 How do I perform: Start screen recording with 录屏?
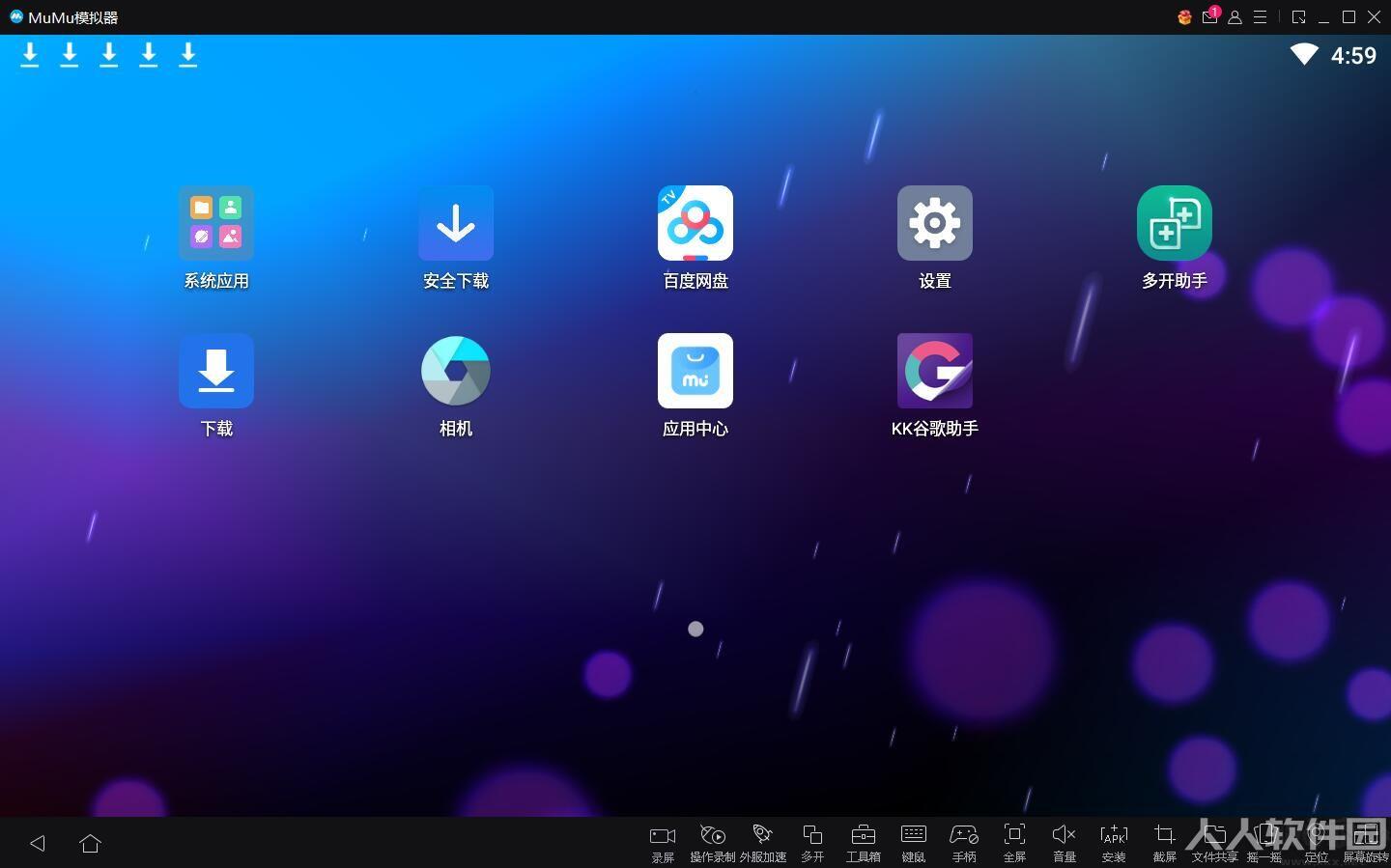click(x=663, y=843)
